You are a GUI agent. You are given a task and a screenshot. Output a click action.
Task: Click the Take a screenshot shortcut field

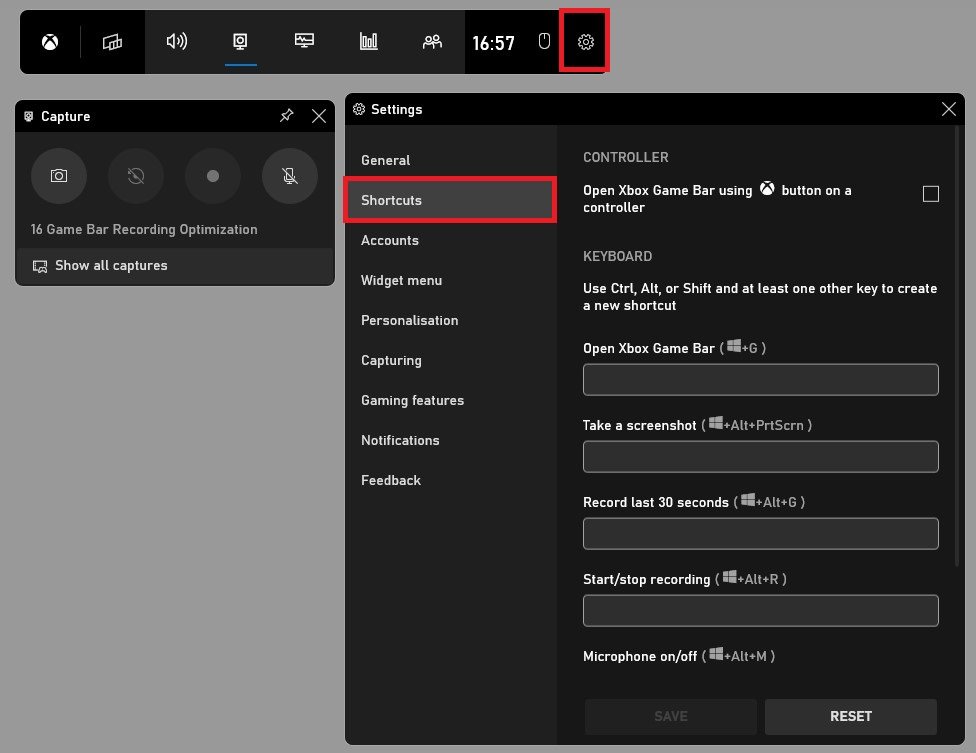coord(760,457)
